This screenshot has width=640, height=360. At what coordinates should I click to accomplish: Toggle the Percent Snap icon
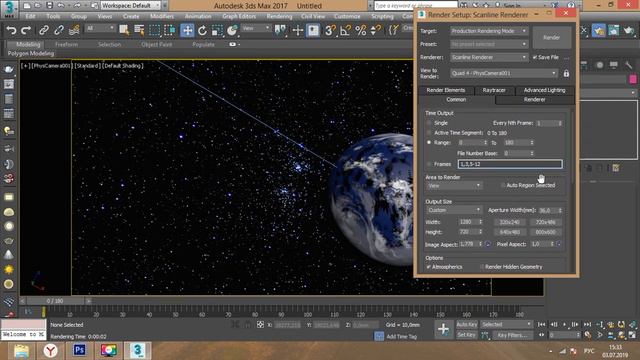coord(361,30)
